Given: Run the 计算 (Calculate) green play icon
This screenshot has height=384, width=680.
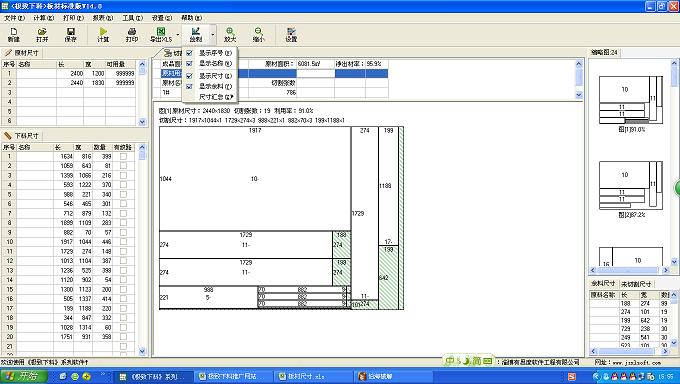Looking at the screenshot, I should coord(103,35).
